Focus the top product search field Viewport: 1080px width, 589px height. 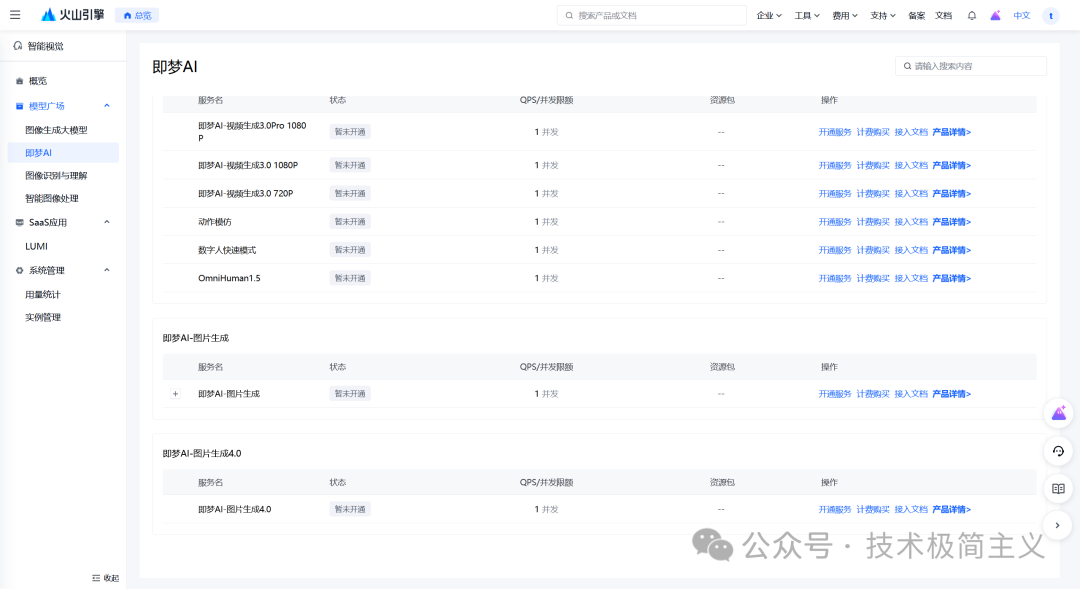coord(652,15)
